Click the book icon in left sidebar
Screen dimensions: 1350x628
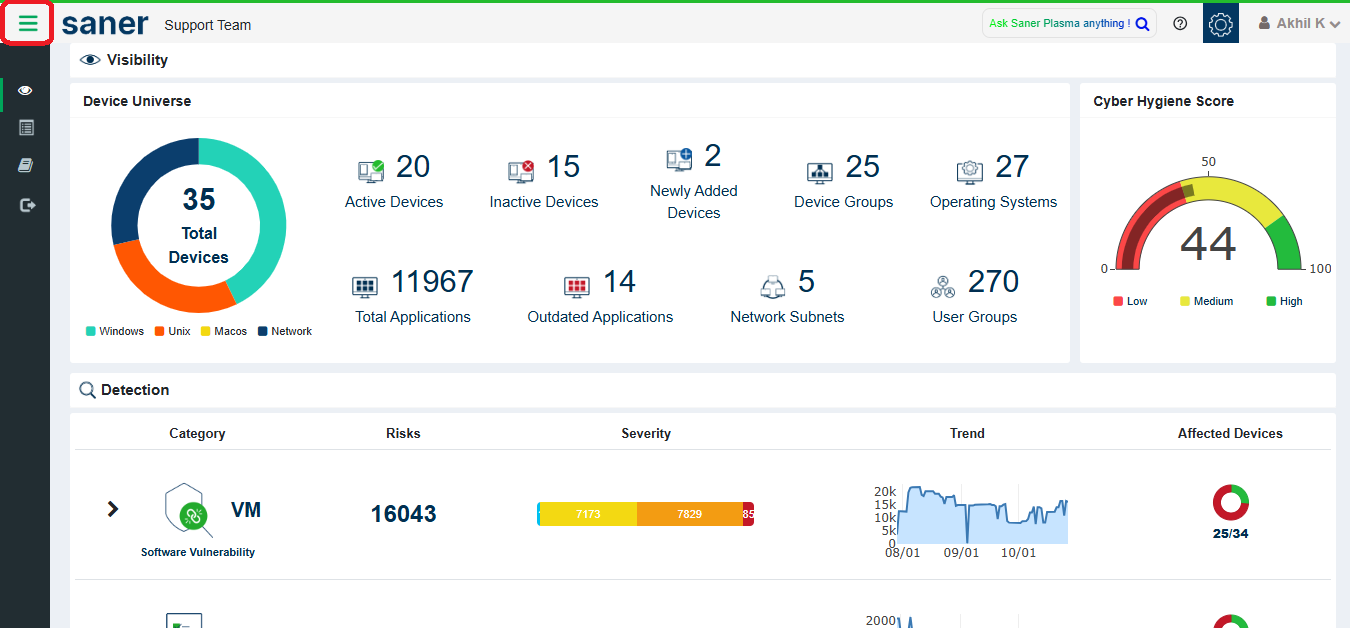click(x=26, y=165)
